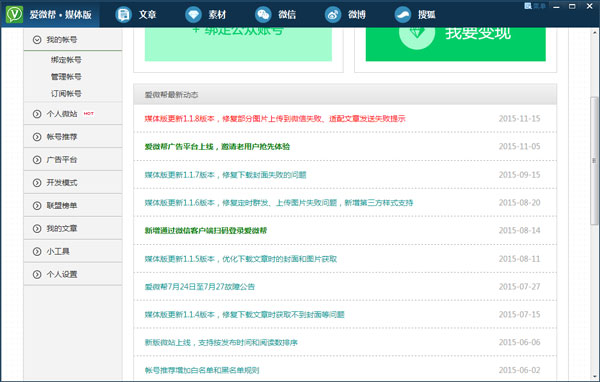Open the 媒体版更新1.1.7版本 announcement
Viewport: 600px width, 382px height.
pyautogui.click(x=225, y=175)
